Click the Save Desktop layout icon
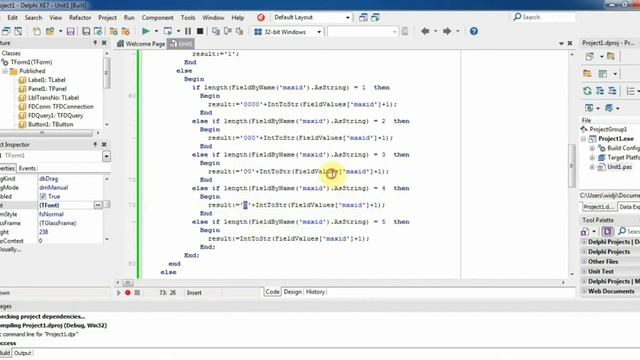The image size is (640, 360). [363, 17]
